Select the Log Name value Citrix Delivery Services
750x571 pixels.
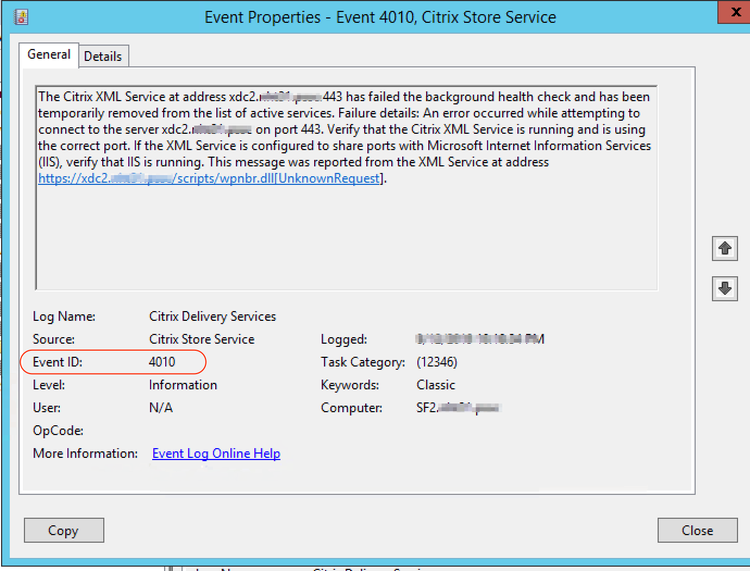(x=212, y=317)
